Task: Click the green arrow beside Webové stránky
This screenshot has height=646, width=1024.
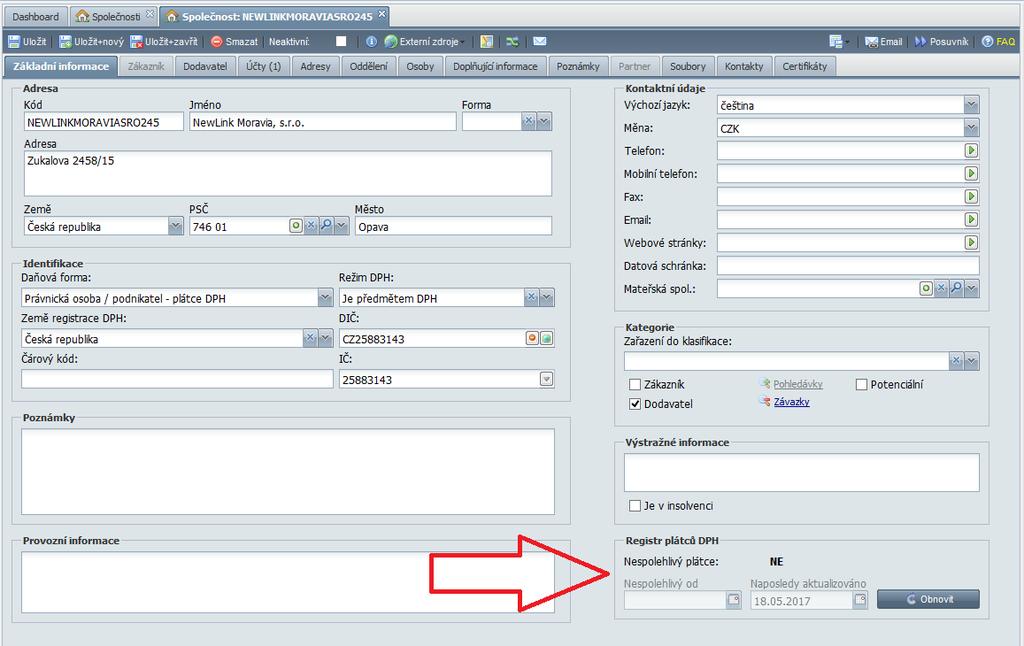Action: (971, 242)
